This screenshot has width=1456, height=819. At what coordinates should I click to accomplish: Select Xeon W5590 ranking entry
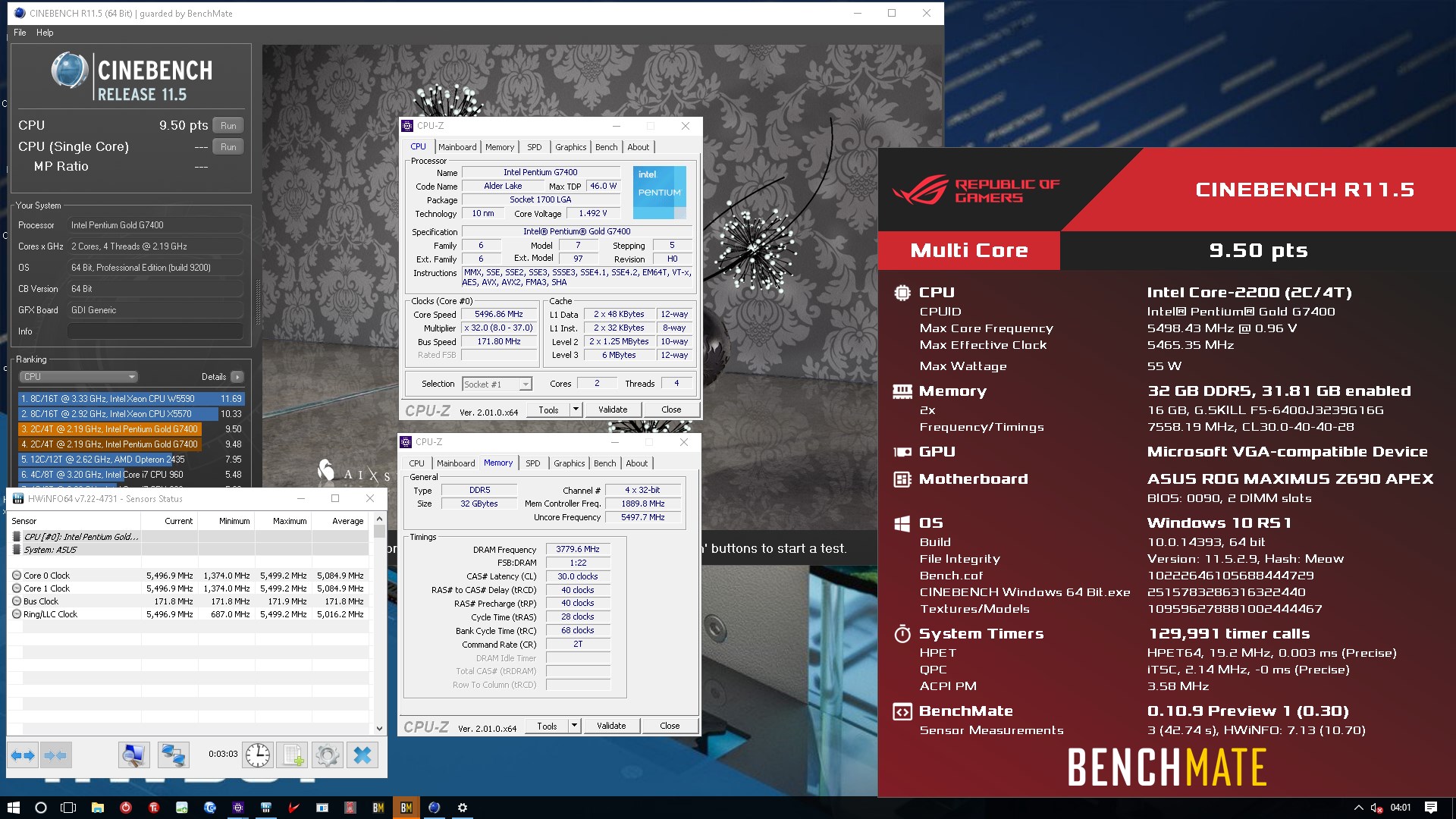click(x=131, y=399)
